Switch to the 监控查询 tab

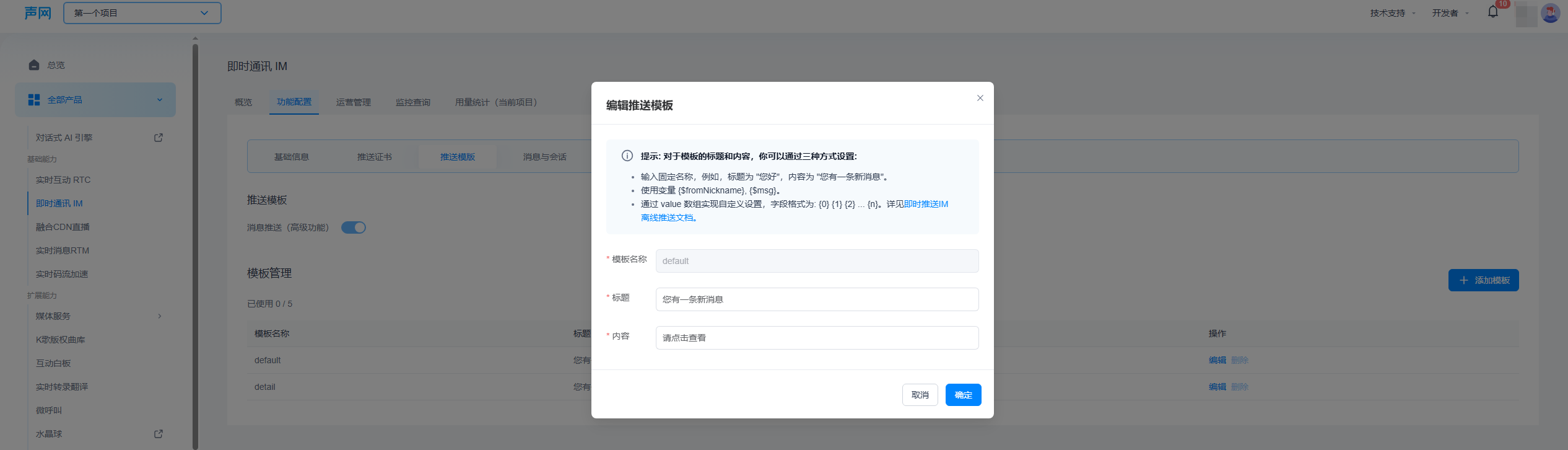coord(413,102)
